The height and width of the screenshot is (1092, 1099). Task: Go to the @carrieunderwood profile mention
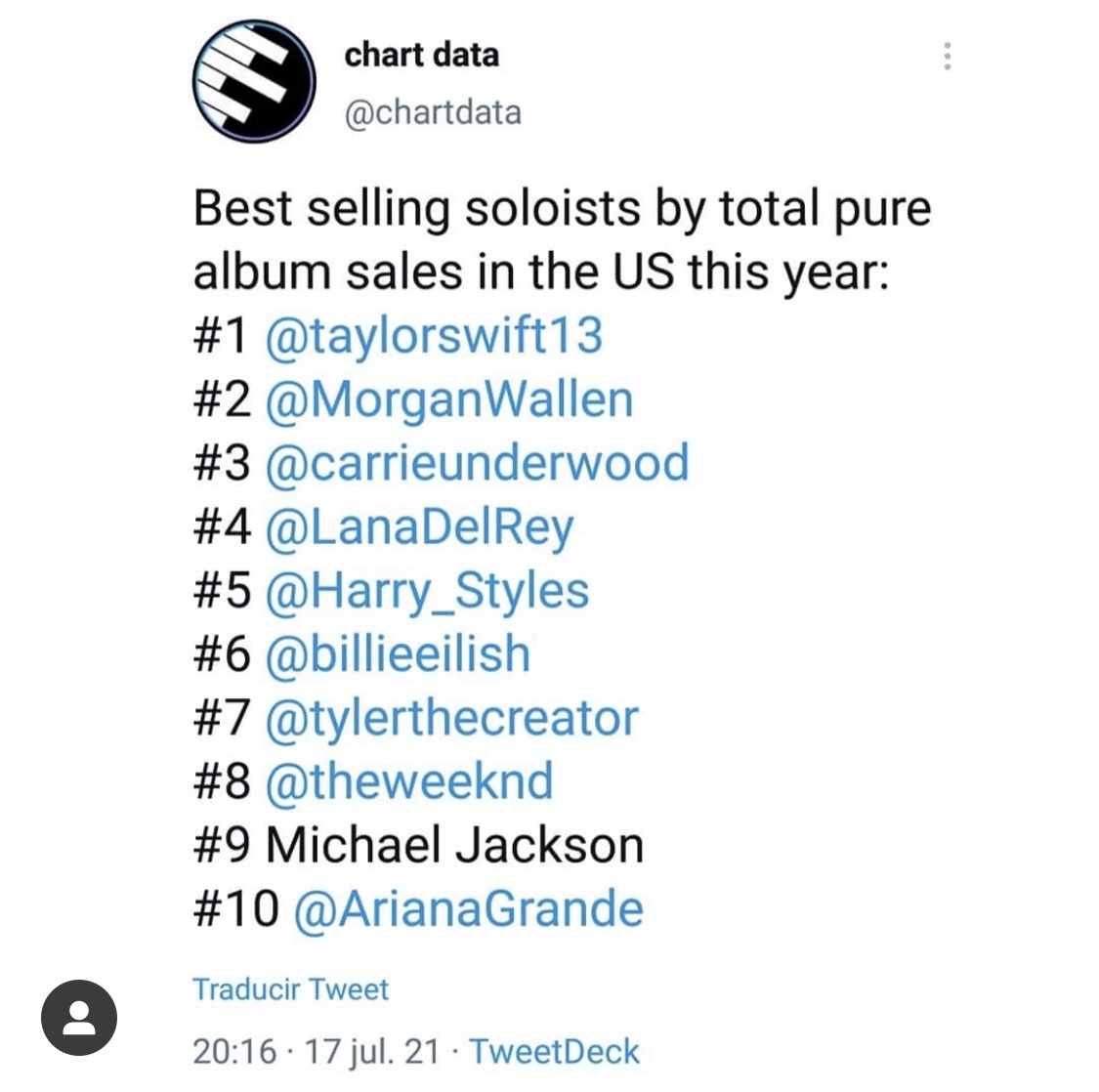(x=477, y=463)
